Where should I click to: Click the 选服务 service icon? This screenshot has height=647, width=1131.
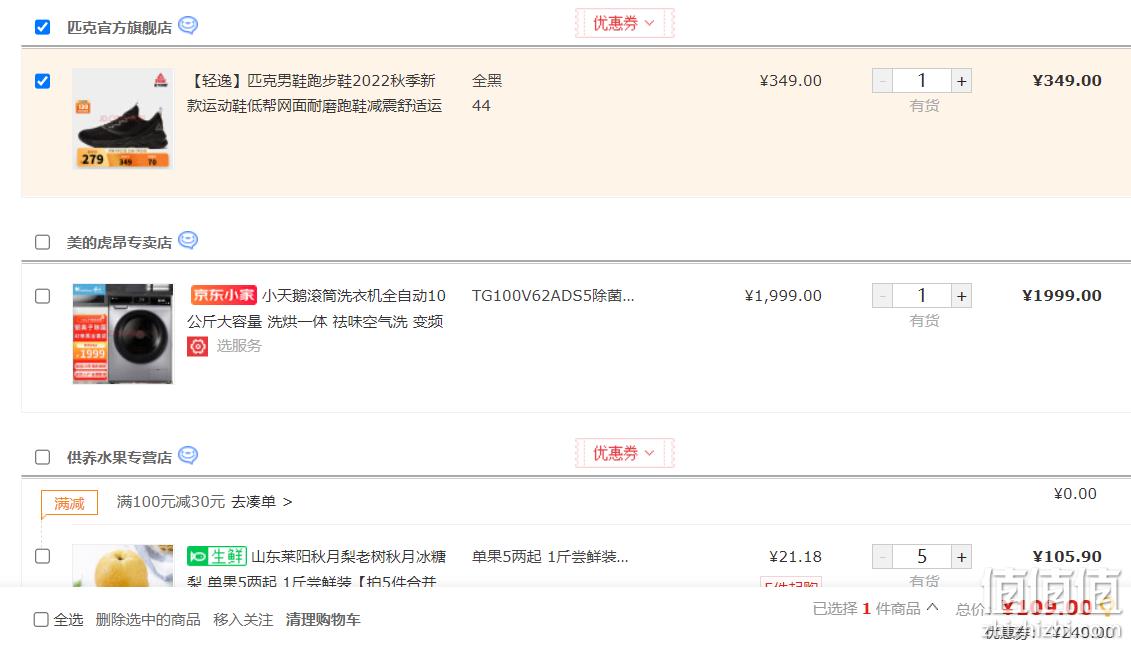198,346
